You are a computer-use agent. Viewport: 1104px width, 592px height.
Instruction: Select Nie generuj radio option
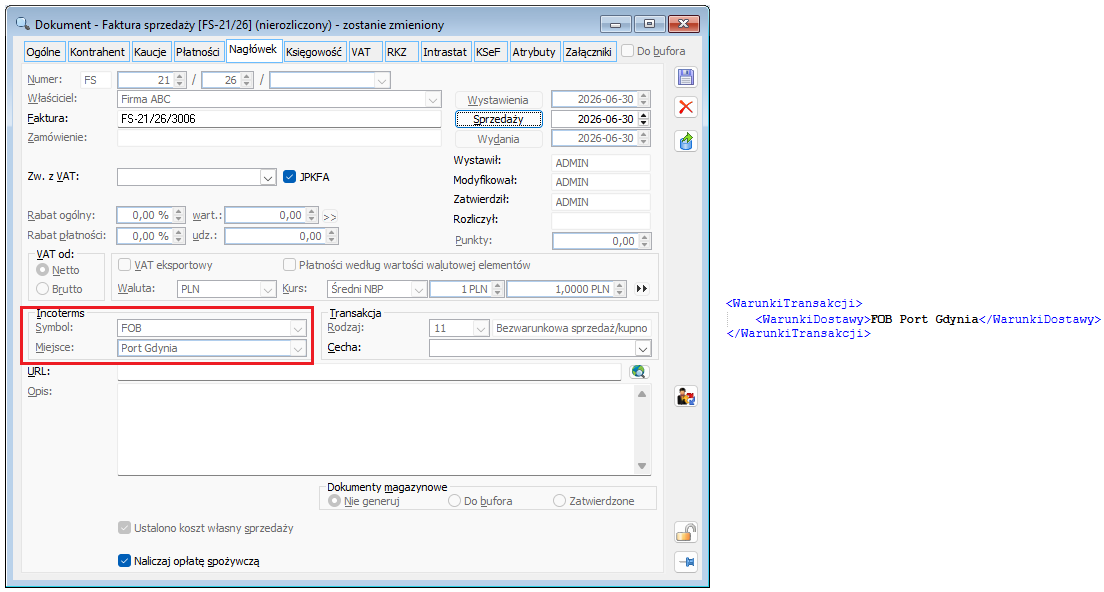(x=334, y=500)
